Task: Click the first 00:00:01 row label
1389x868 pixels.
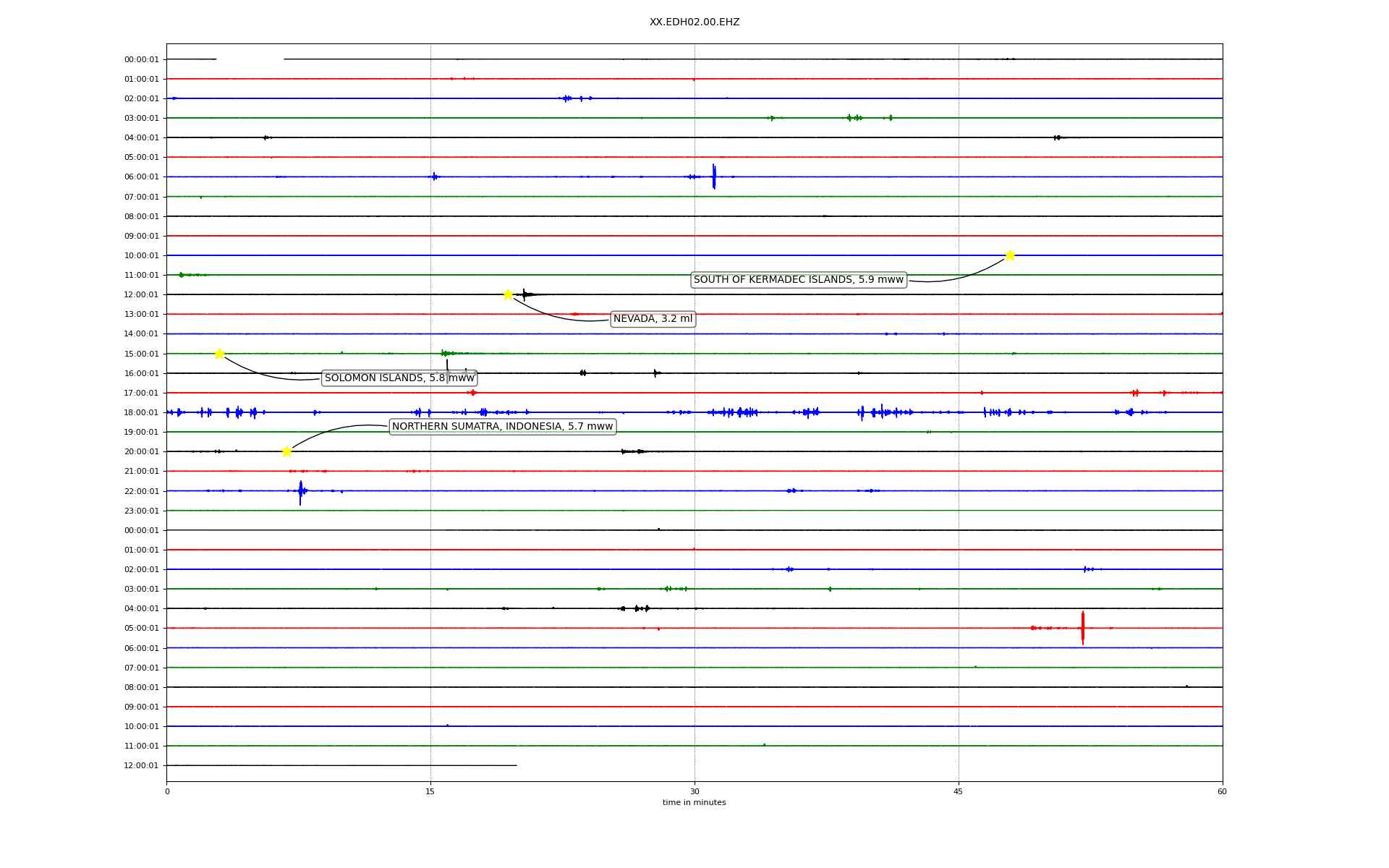Action: pos(141,60)
